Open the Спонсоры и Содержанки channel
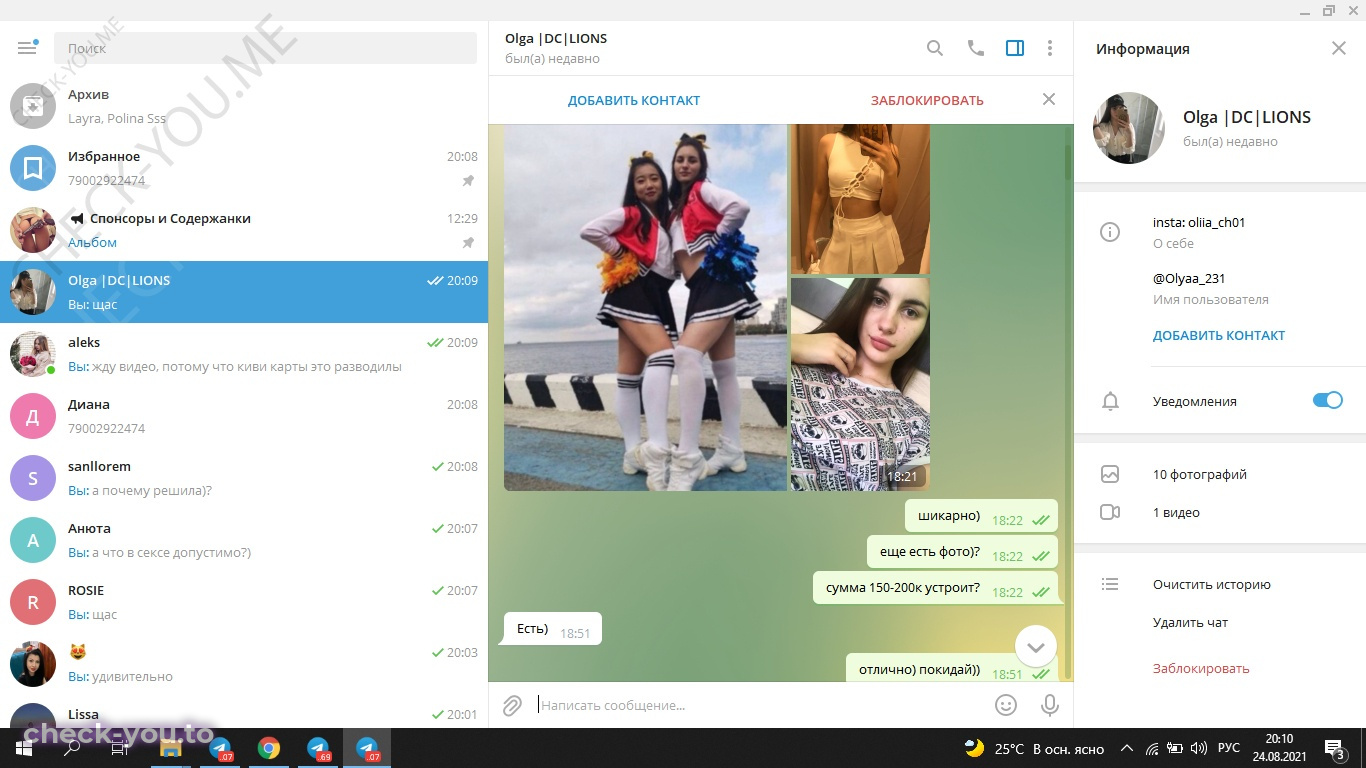The height and width of the screenshot is (768, 1366). [x=244, y=230]
